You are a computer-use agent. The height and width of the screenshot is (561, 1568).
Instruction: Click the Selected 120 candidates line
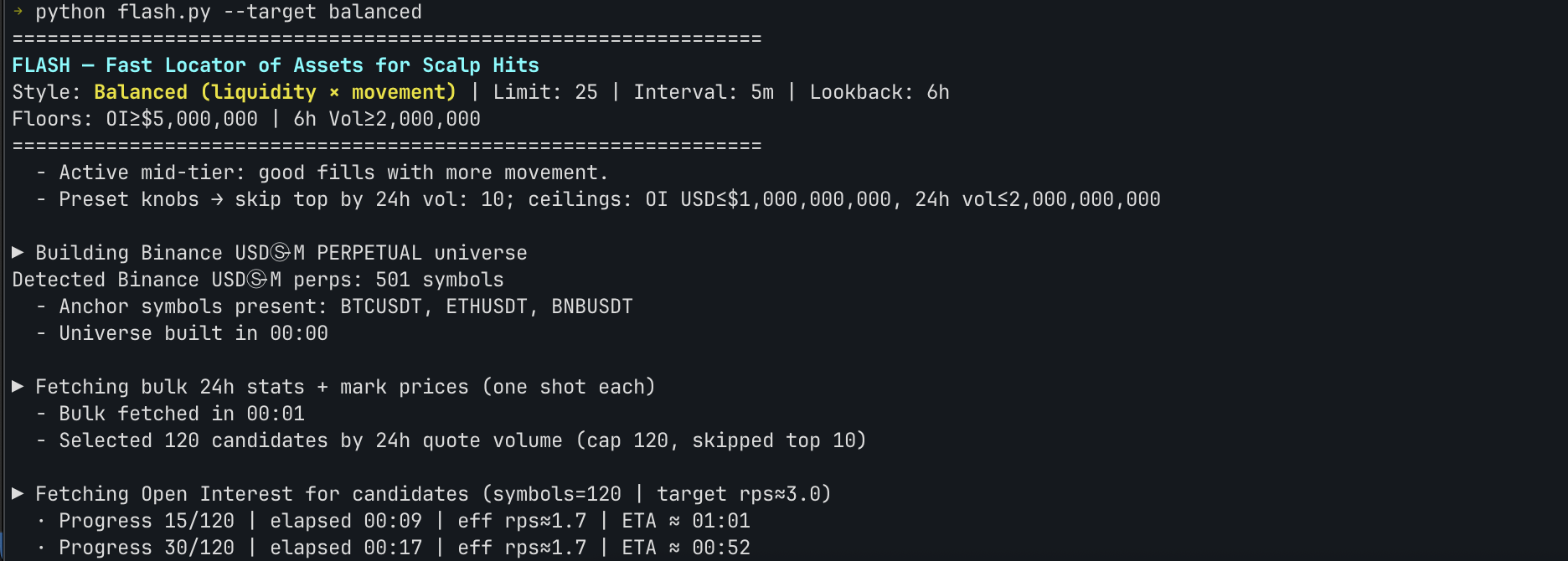[x=462, y=440]
